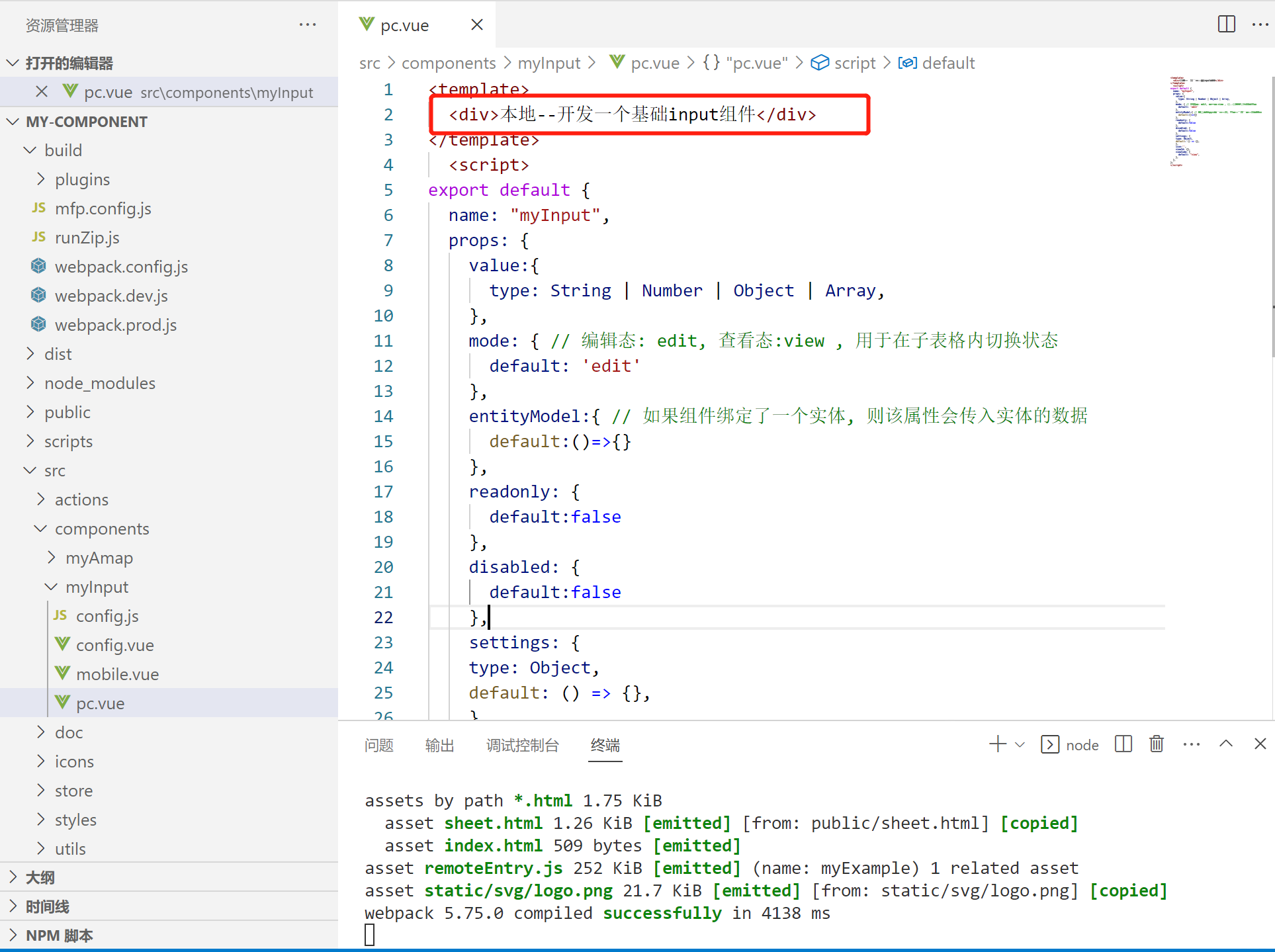The height and width of the screenshot is (952, 1275).
Task: Open webpack.config.js file
Action: click(121, 267)
